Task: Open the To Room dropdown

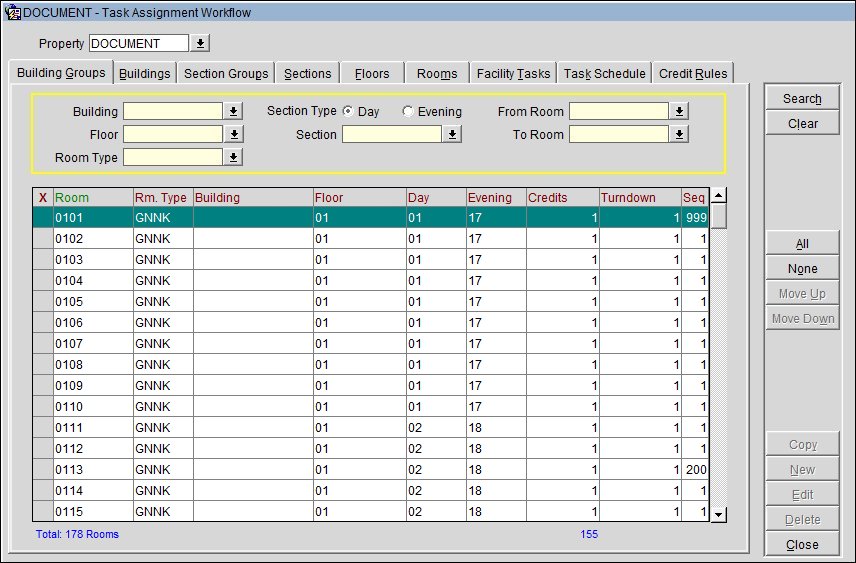Action: pos(680,135)
